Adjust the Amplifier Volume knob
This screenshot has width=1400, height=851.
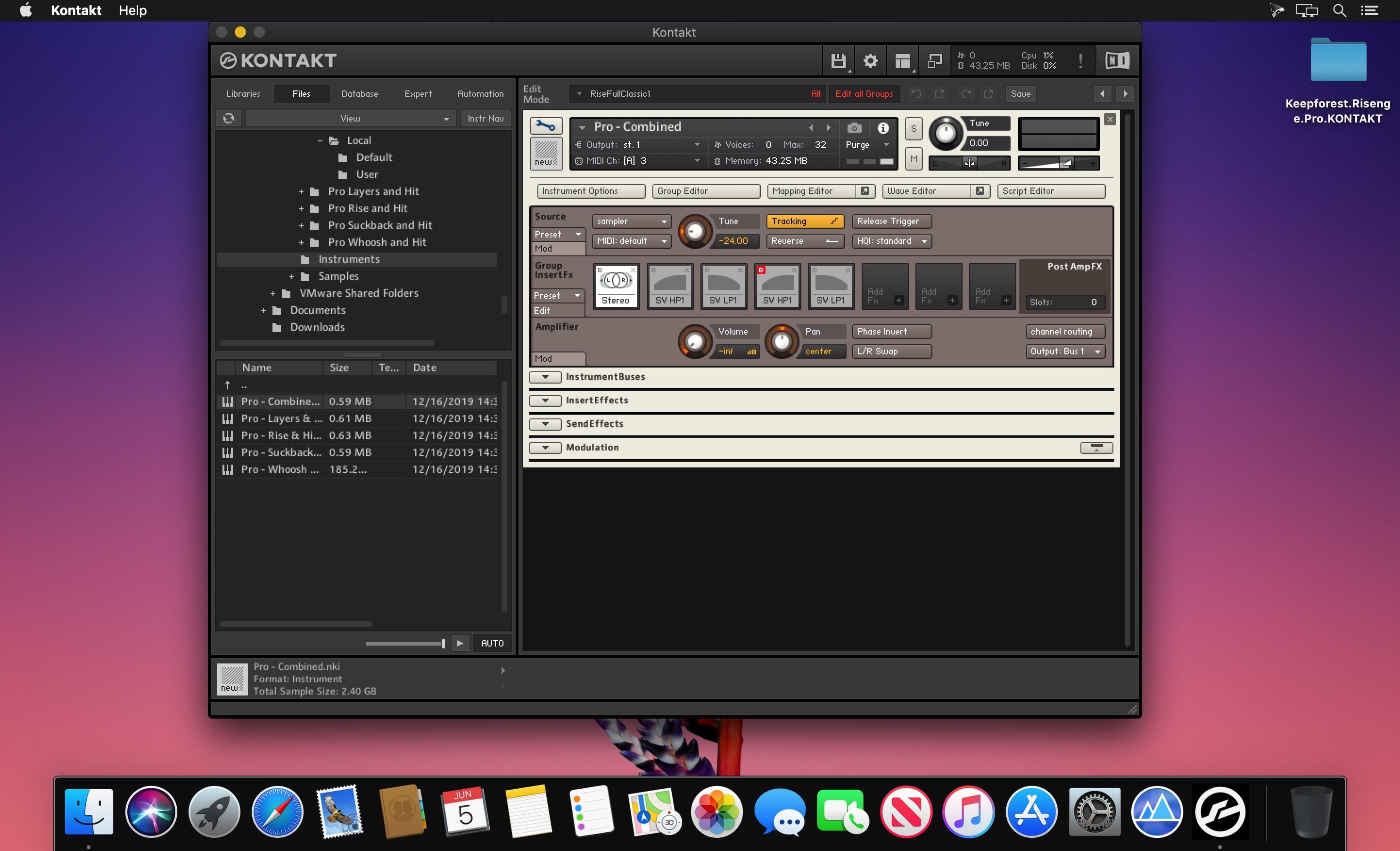pyautogui.click(x=694, y=342)
